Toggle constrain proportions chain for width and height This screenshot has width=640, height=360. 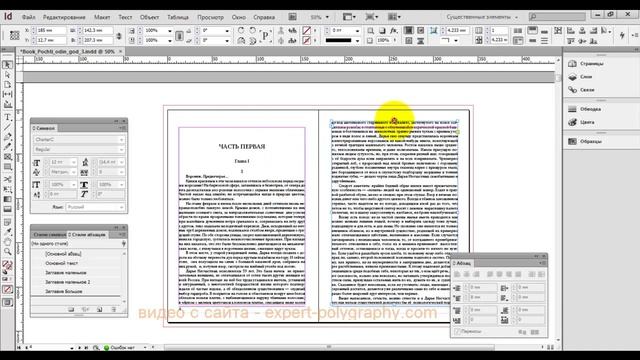pos(119,36)
